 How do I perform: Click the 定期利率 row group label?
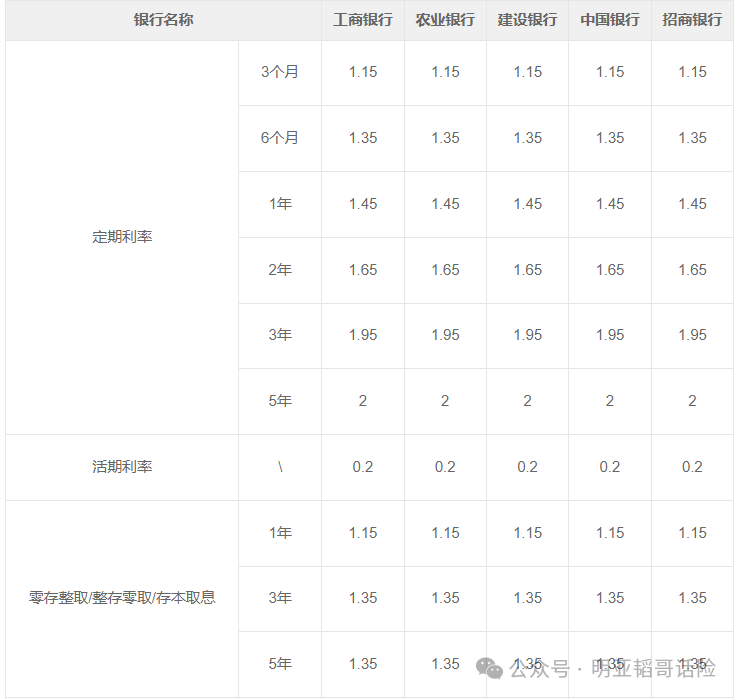coord(122,237)
